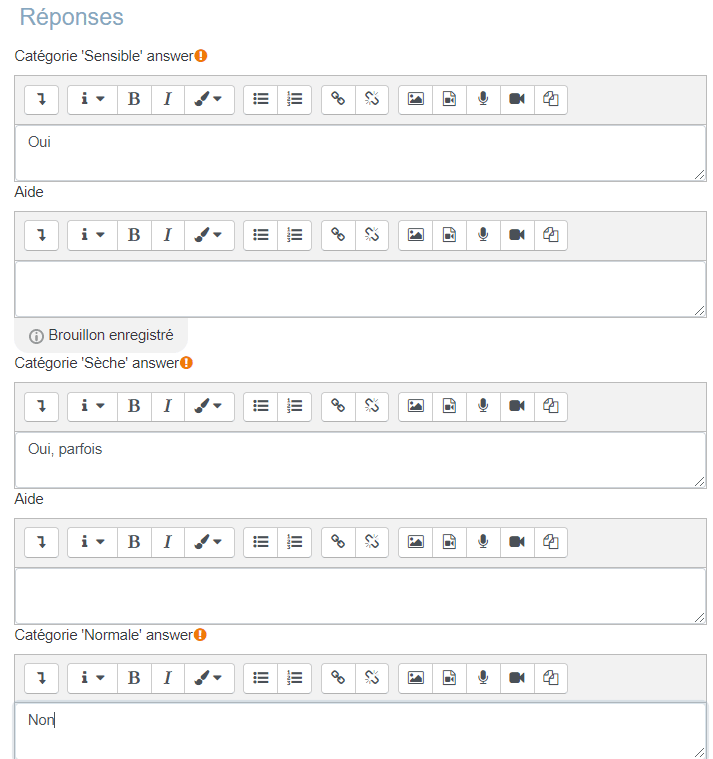Insert link in the 'Sensible' answer editor
713x759 pixels.
tap(338, 99)
